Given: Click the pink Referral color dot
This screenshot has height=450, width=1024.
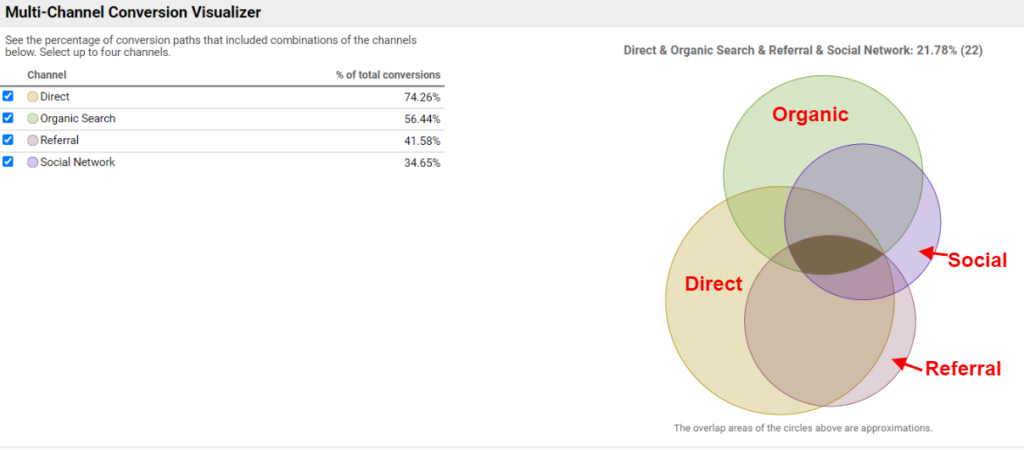Looking at the screenshot, I should coord(33,141).
